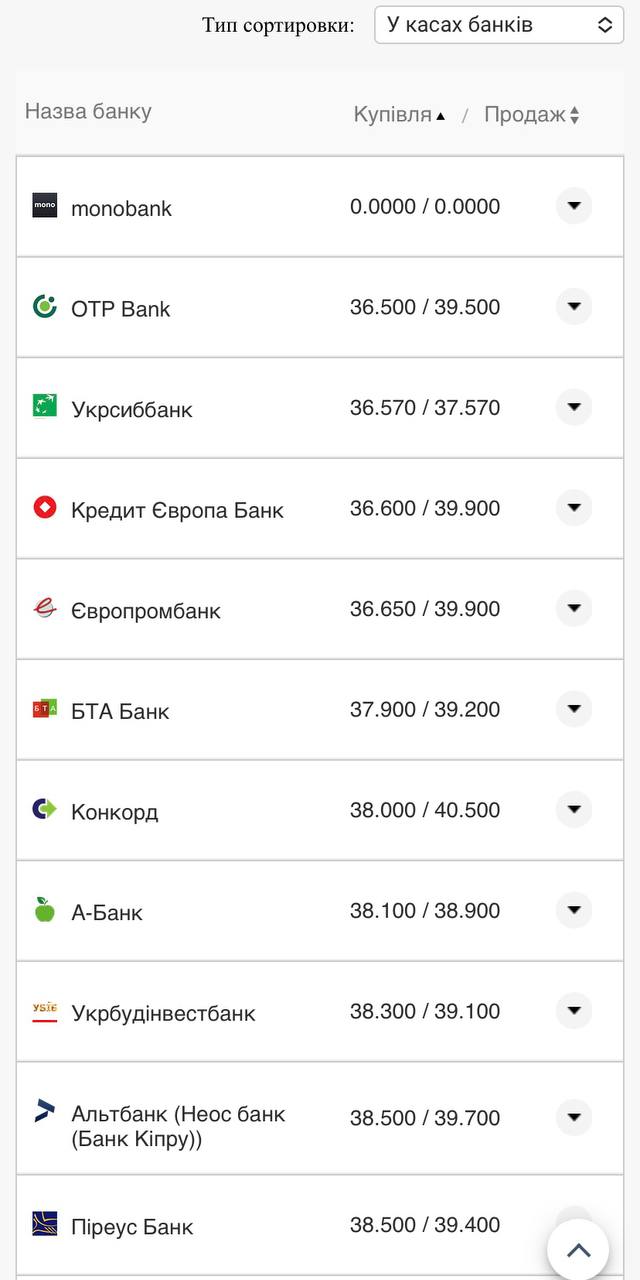The height and width of the screenshot is (1280, 640).
Task: Click the Піреус Банк navy logo
Action: [45, 1226]
